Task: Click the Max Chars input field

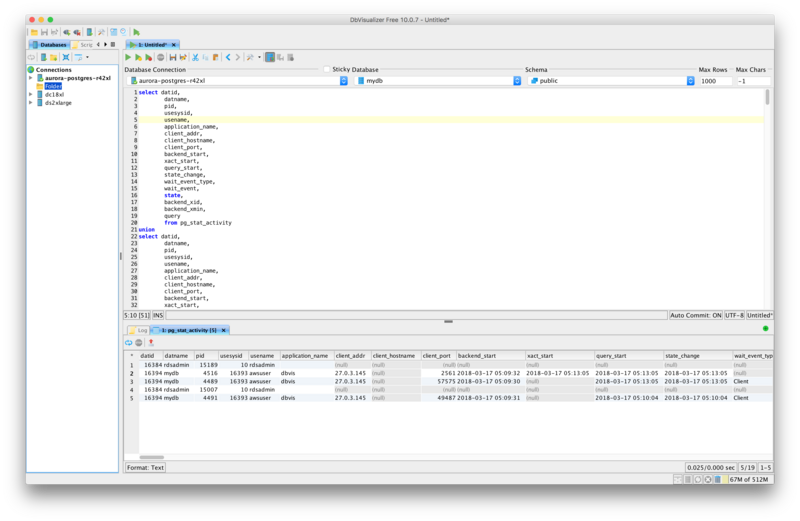Action: (753, 81)
